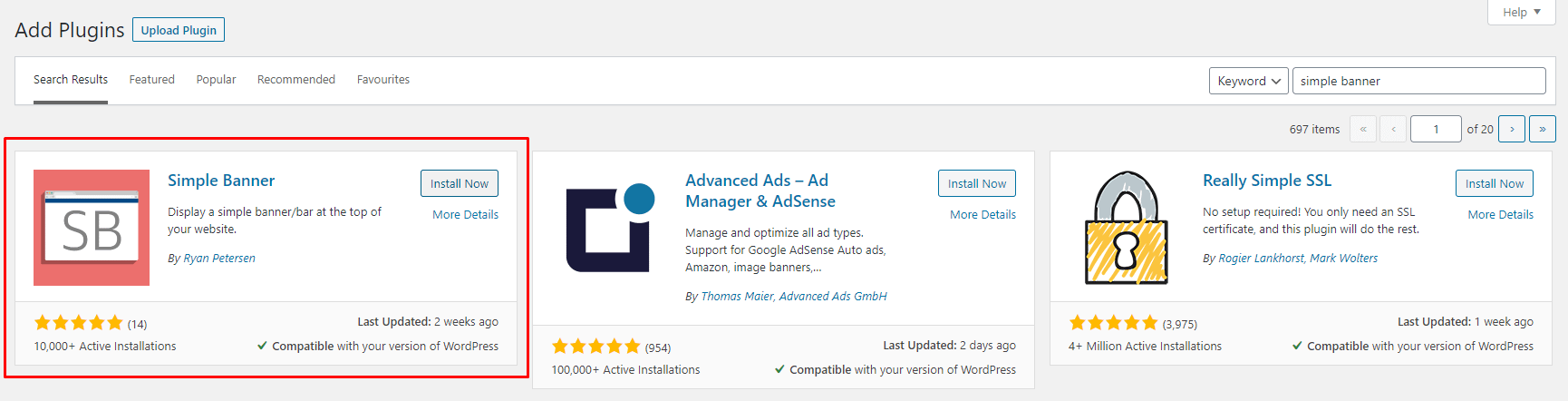Click the Upload Plugin button

pos(179,30)
